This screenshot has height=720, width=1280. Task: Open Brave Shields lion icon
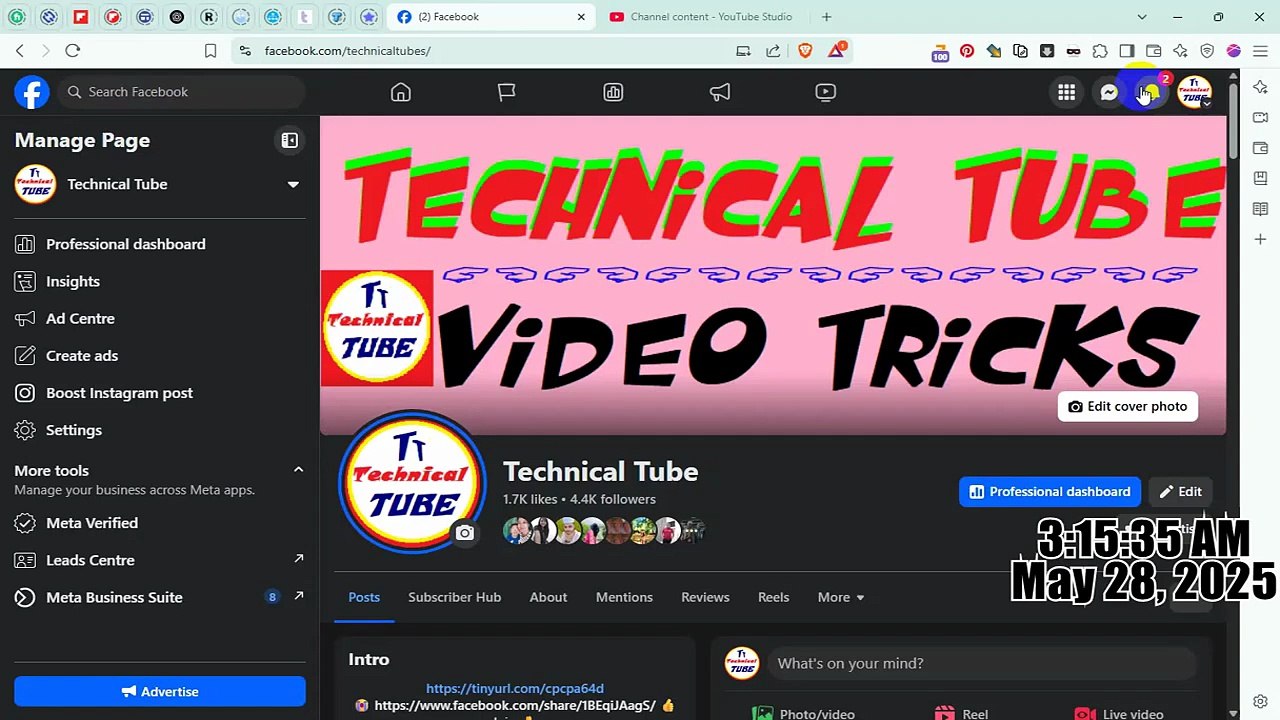(x=806, y=51)
